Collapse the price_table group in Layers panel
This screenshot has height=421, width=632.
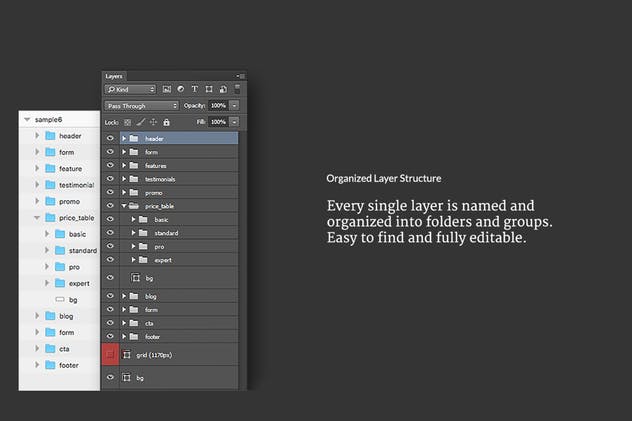click(x=124, y=206)
